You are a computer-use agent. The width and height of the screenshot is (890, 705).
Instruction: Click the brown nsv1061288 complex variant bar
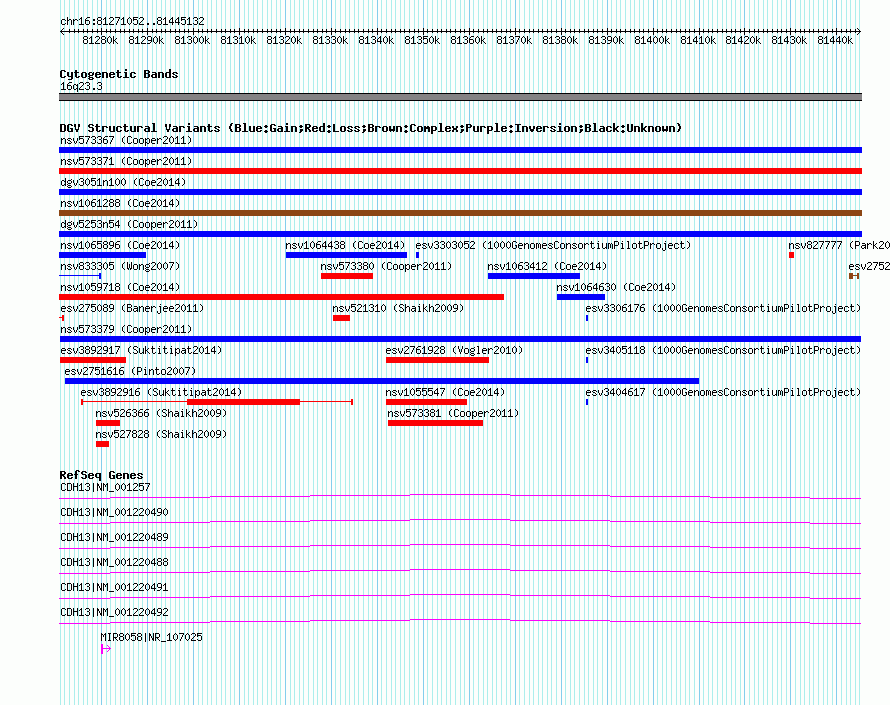460,213
